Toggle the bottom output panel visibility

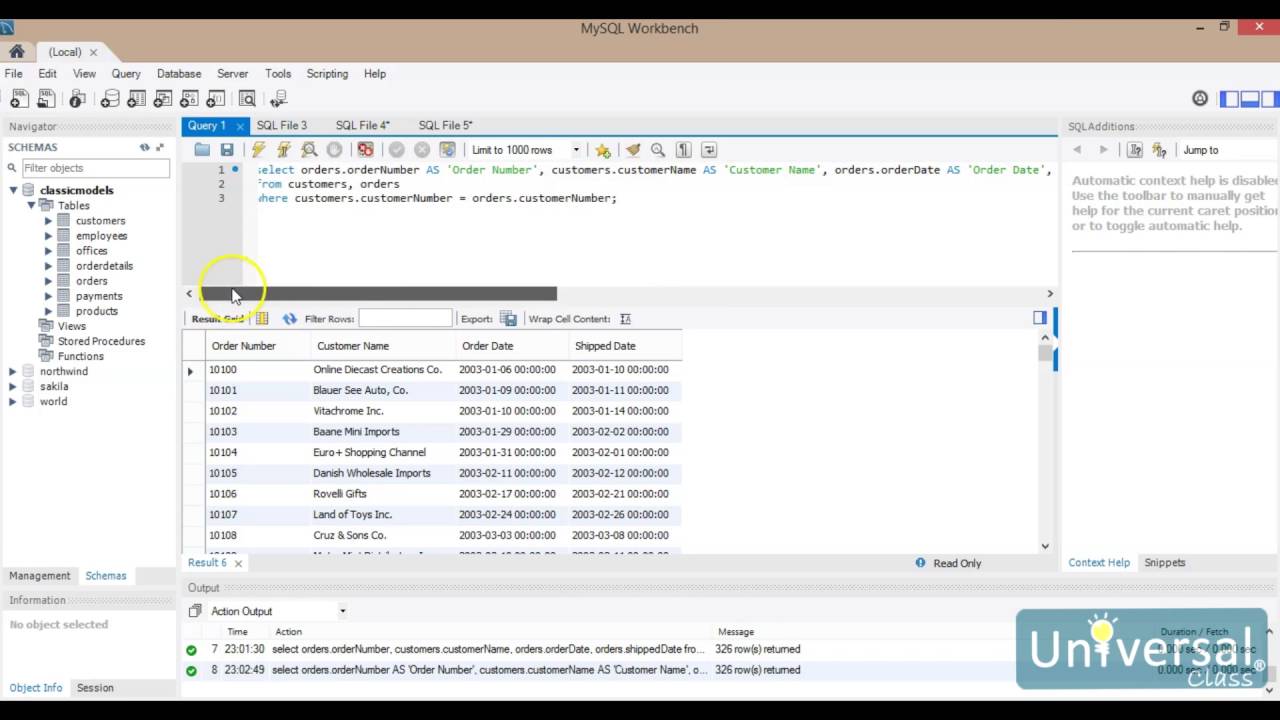[x=1249, y=99]
